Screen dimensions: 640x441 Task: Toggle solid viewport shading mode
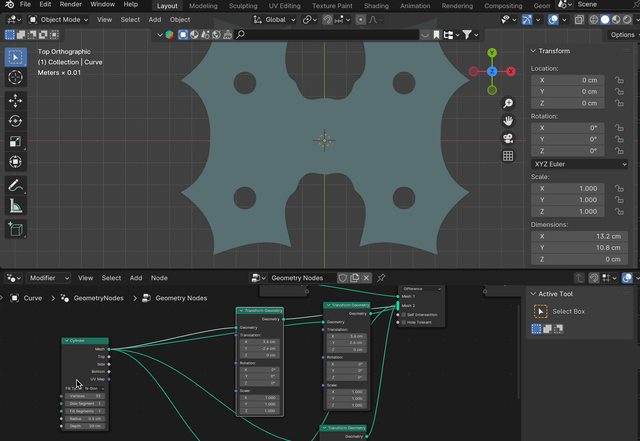605,20
